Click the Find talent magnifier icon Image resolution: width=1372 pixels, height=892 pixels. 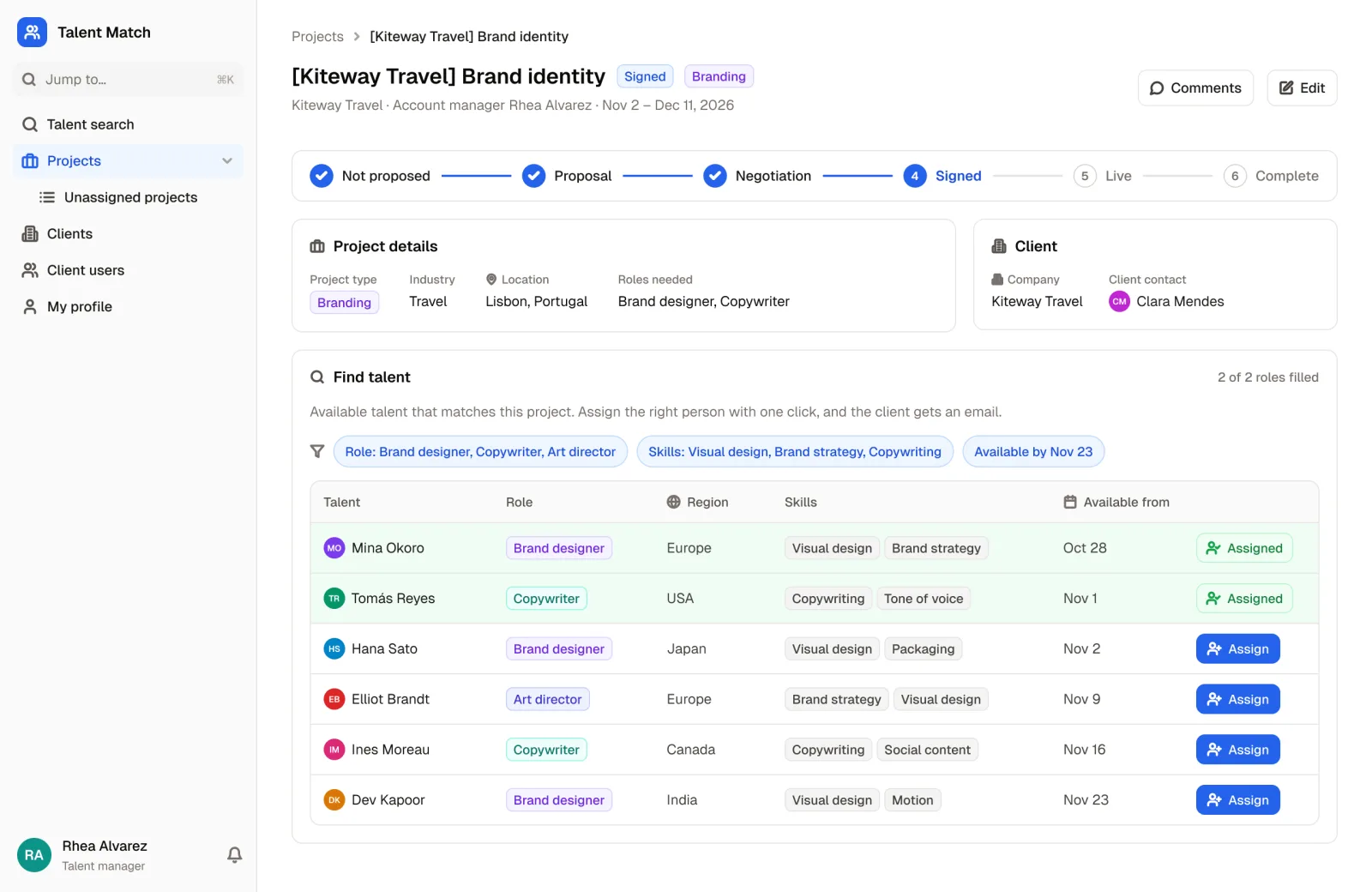pyautogui.click(x=317, y=377)
